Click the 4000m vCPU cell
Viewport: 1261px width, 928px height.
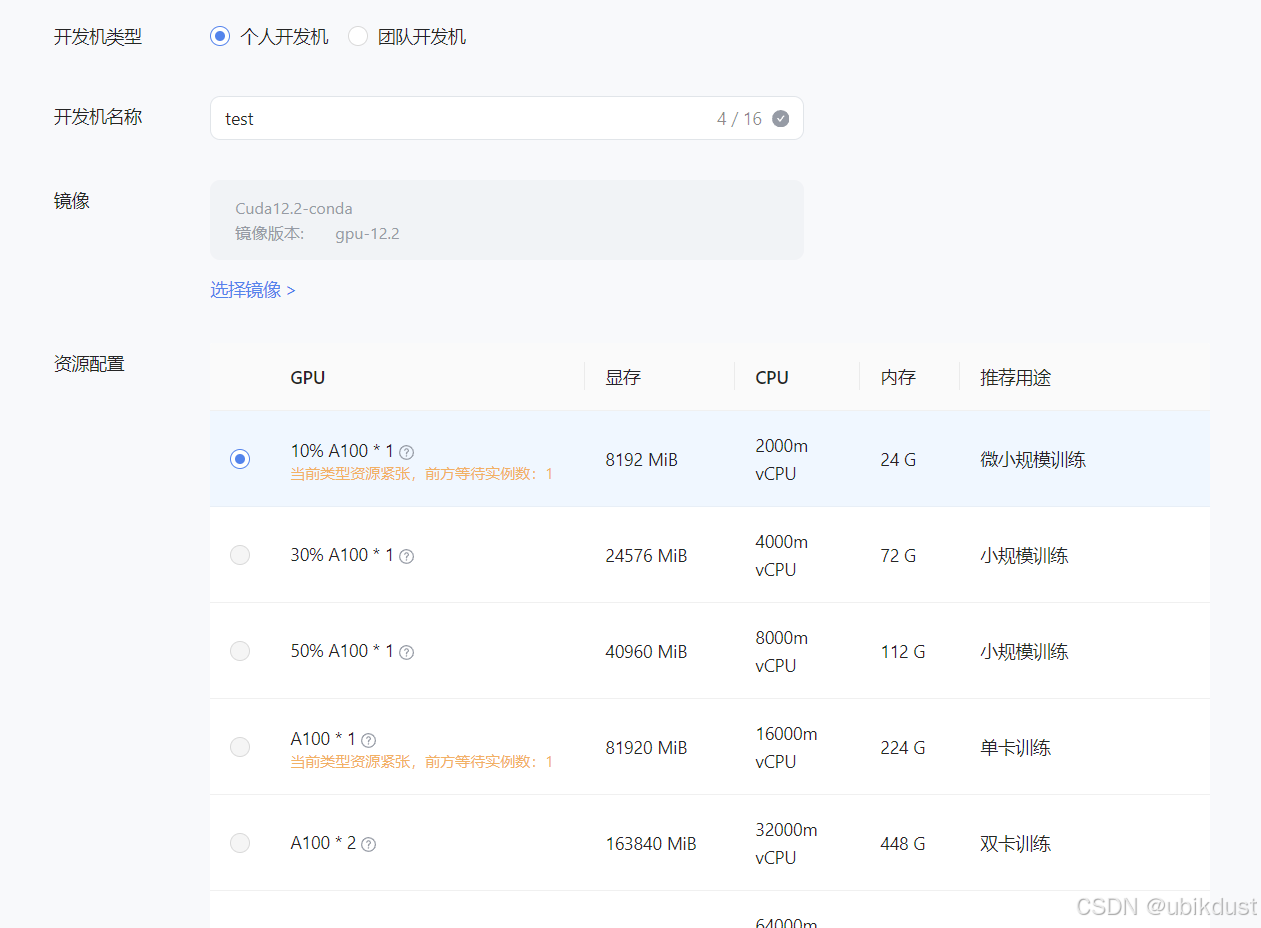coord(782,556)
